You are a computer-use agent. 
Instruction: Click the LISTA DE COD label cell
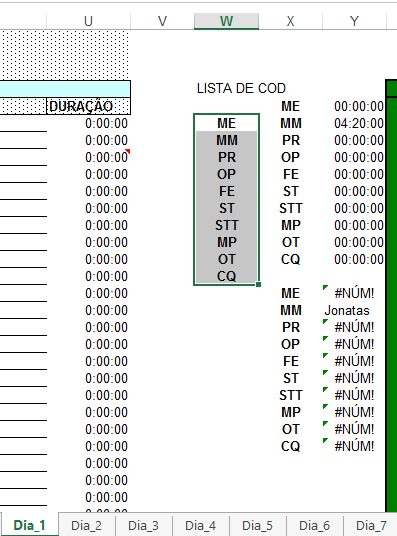(241, 89)
